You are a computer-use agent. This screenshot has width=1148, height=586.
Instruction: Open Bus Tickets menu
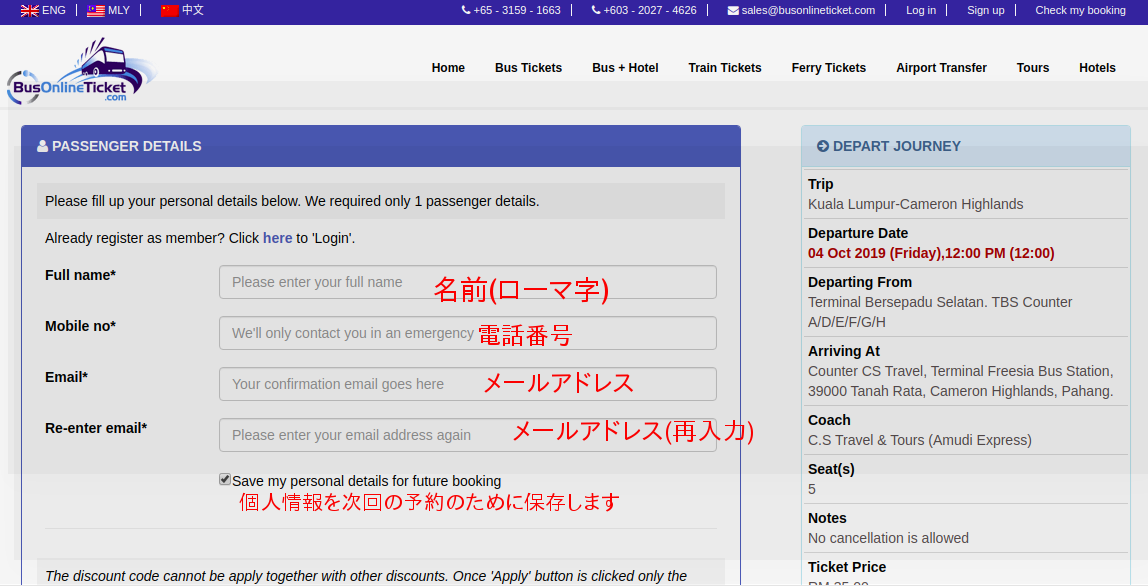tap(529, 68)
